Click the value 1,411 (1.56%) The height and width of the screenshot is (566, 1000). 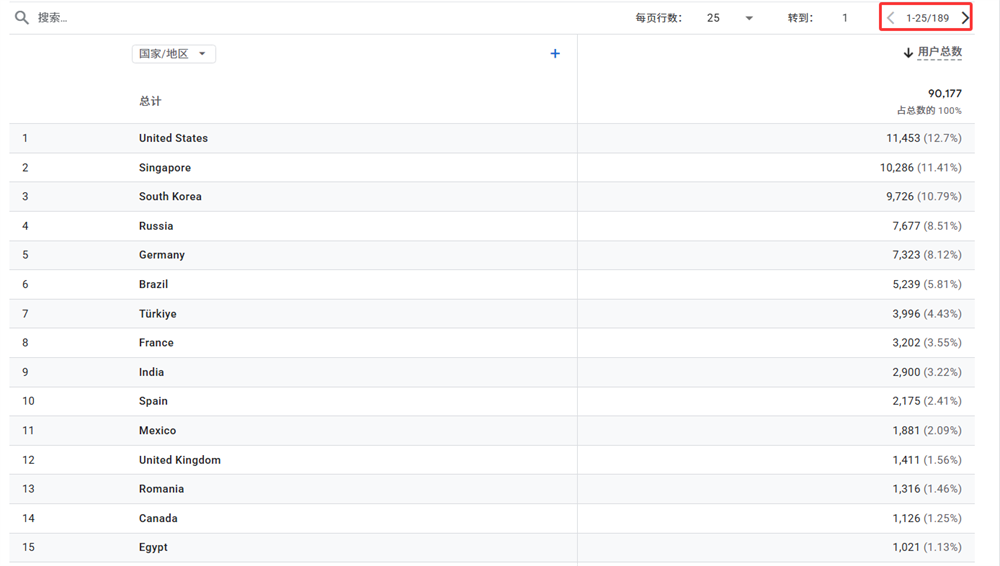927,460
